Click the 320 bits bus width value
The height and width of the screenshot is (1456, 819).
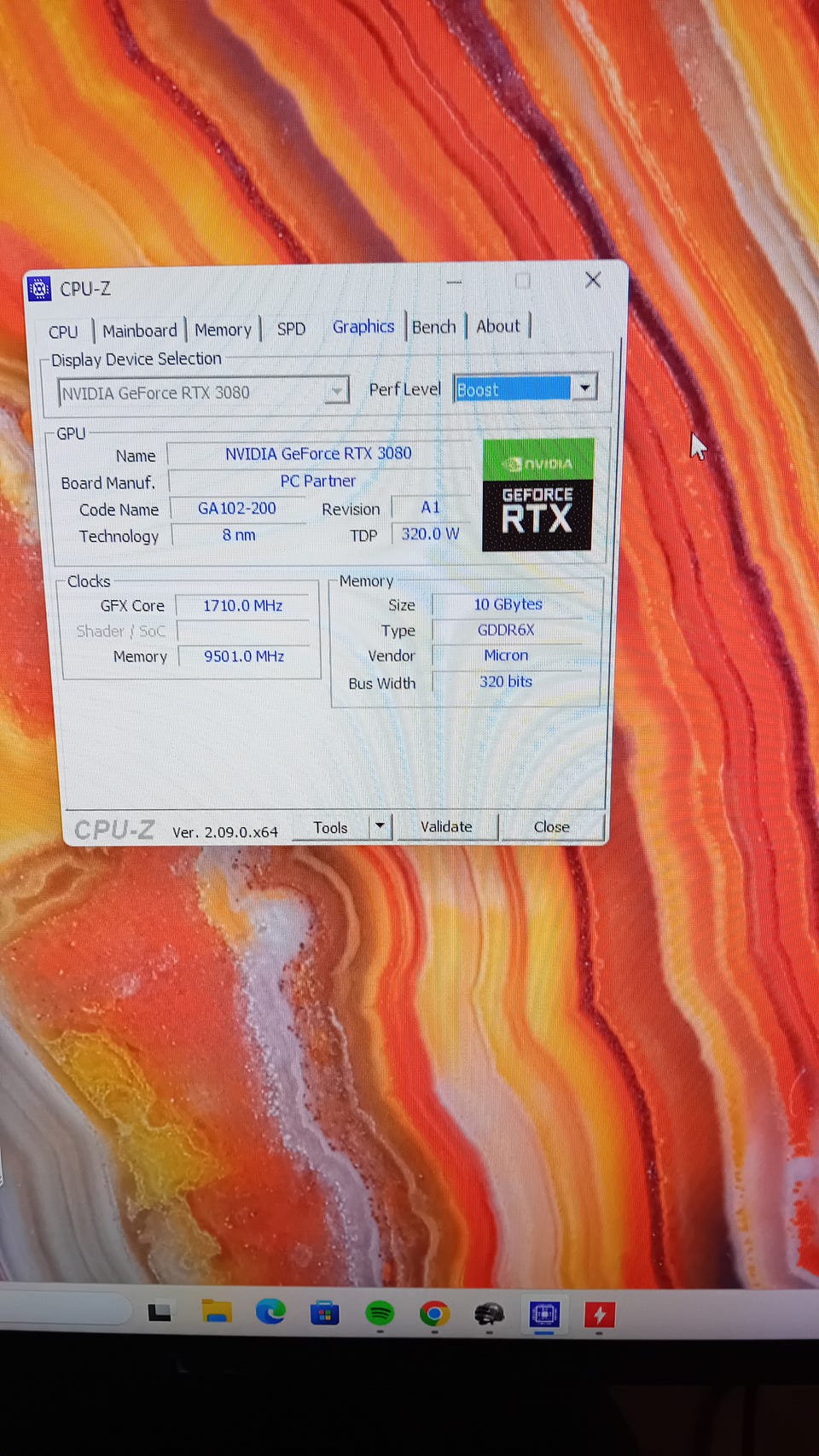pos(506,682)
